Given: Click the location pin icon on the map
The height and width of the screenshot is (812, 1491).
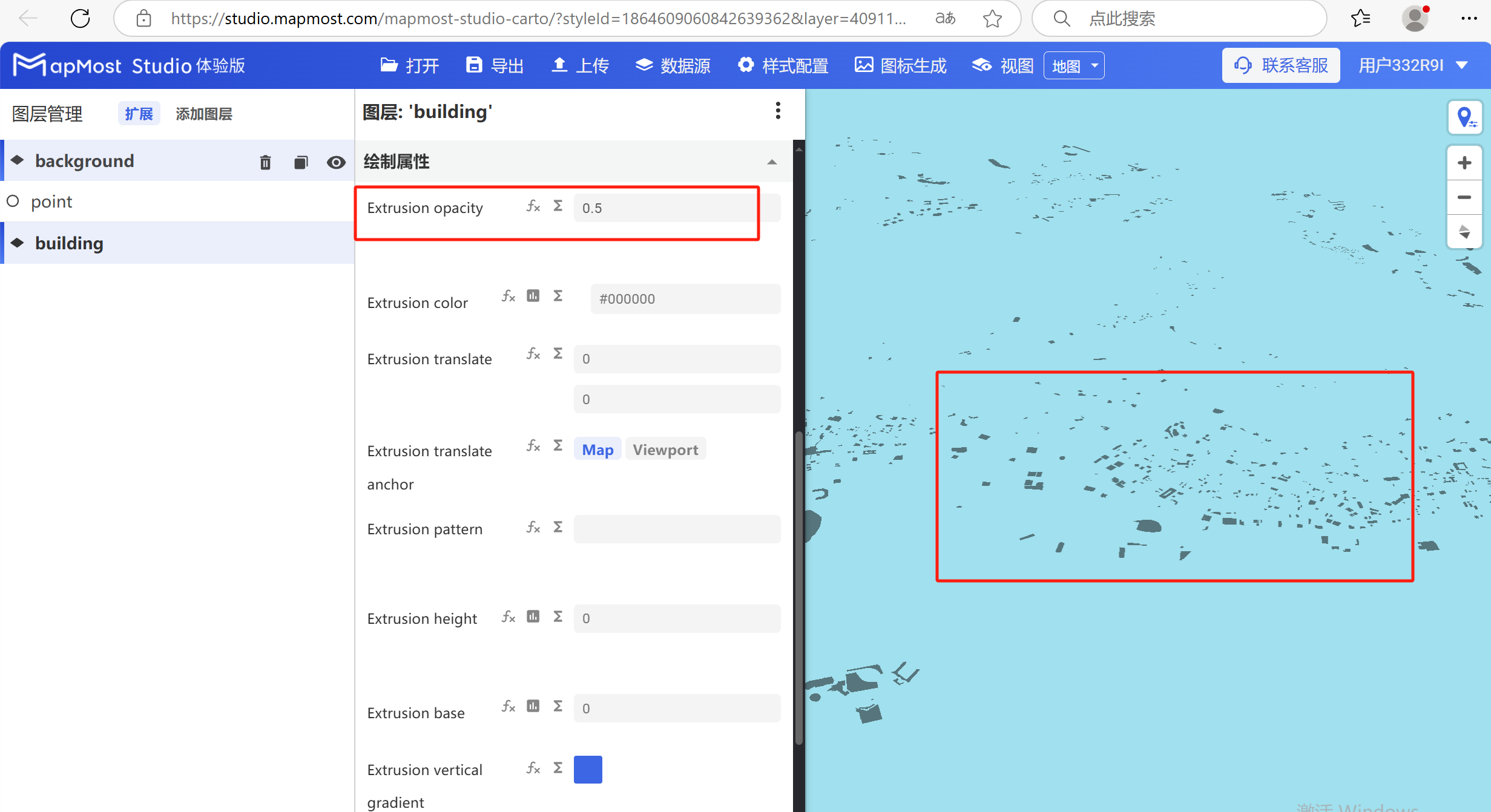Looking at the screenshot, I should click(1465, 117).
